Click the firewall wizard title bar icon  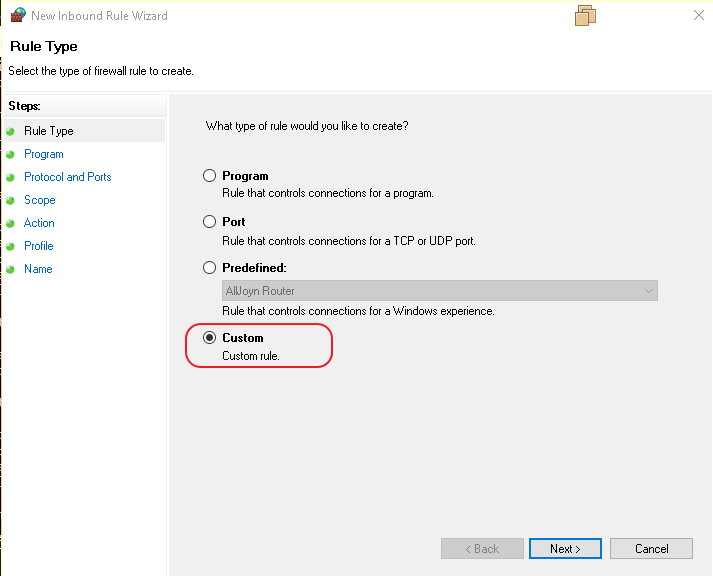[x=17, y=16]
